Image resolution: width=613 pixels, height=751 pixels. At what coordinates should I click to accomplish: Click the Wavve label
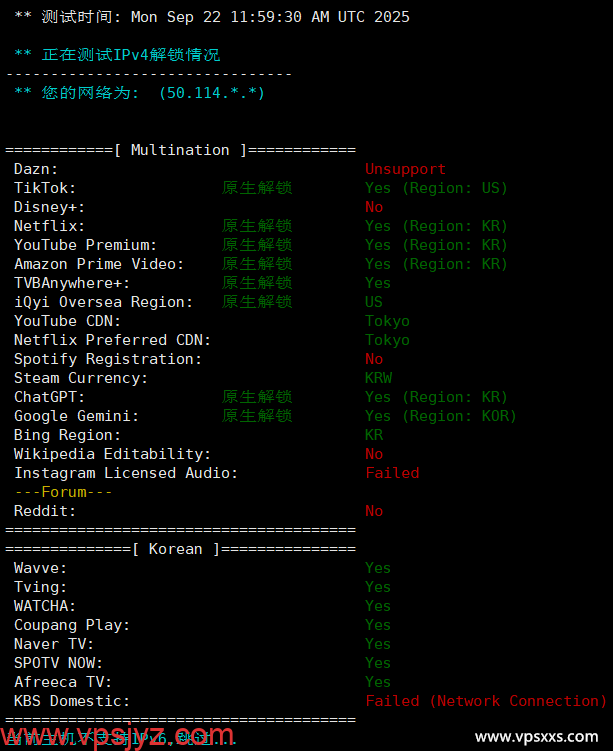[x=40, y=568]
